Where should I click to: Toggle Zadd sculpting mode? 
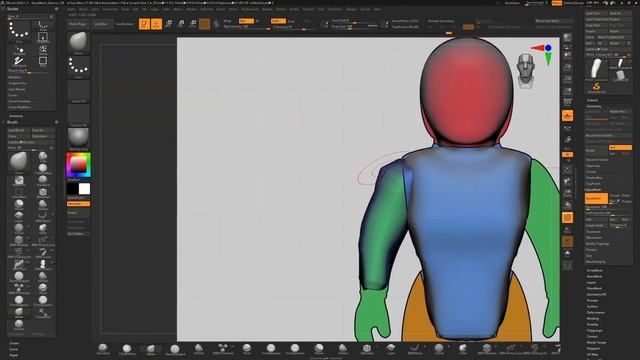(278, 21)
